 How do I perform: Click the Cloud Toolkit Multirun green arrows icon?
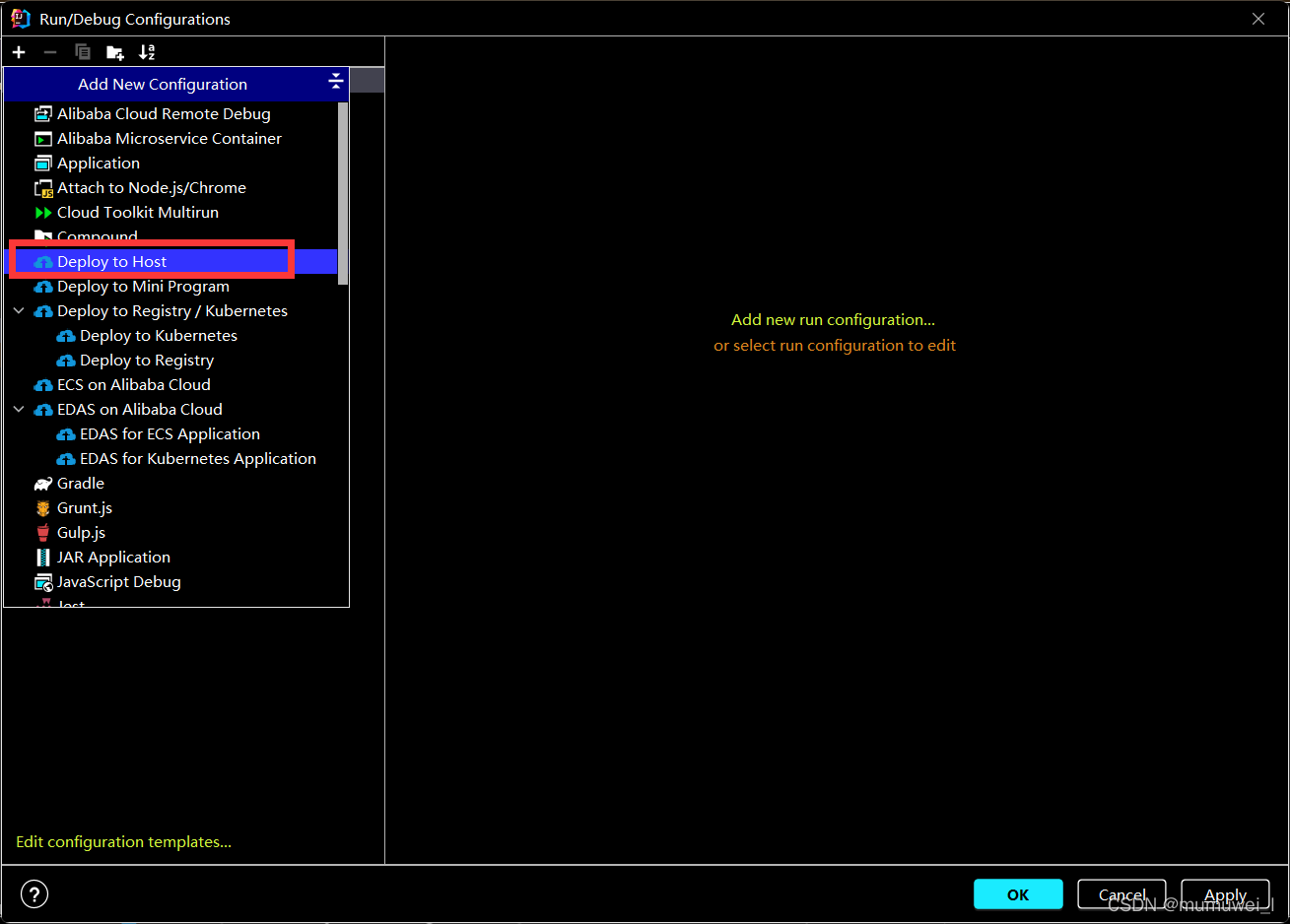click(x=42, y=213)
